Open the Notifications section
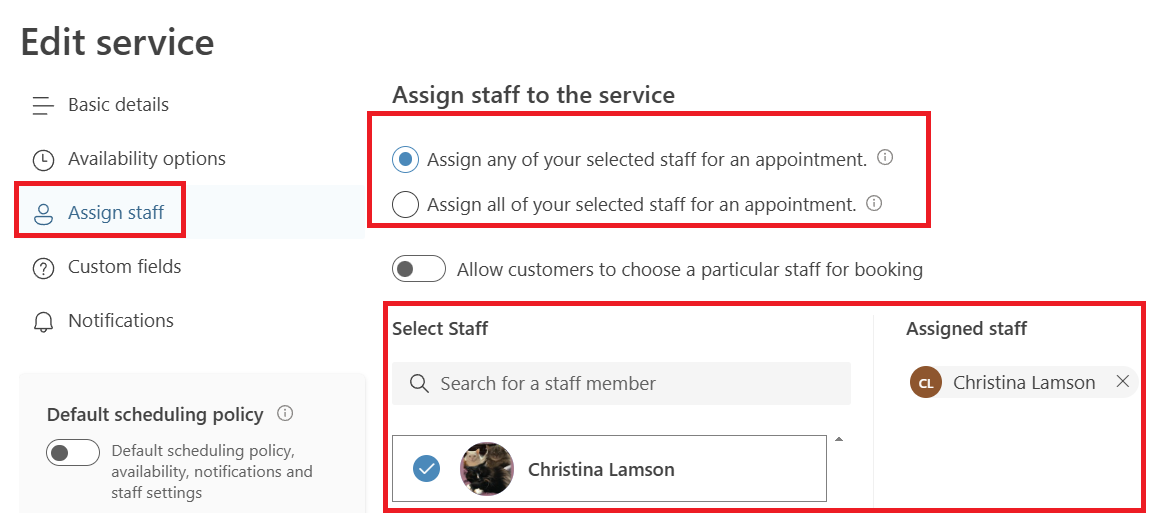1156x513 pixels. [120, 321]
